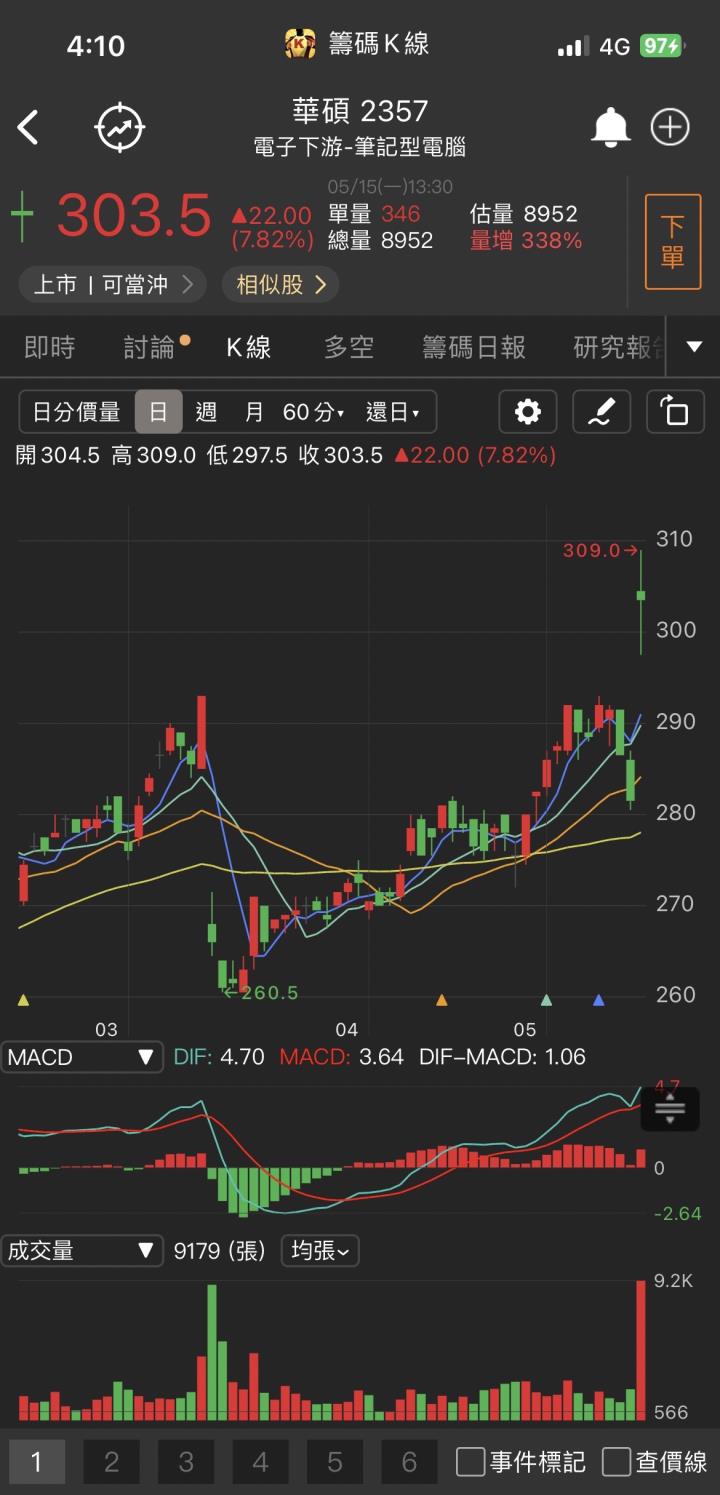
Task: Tap the 估量 8952 value
Action: pyautogui.click(x=524, y=213)
